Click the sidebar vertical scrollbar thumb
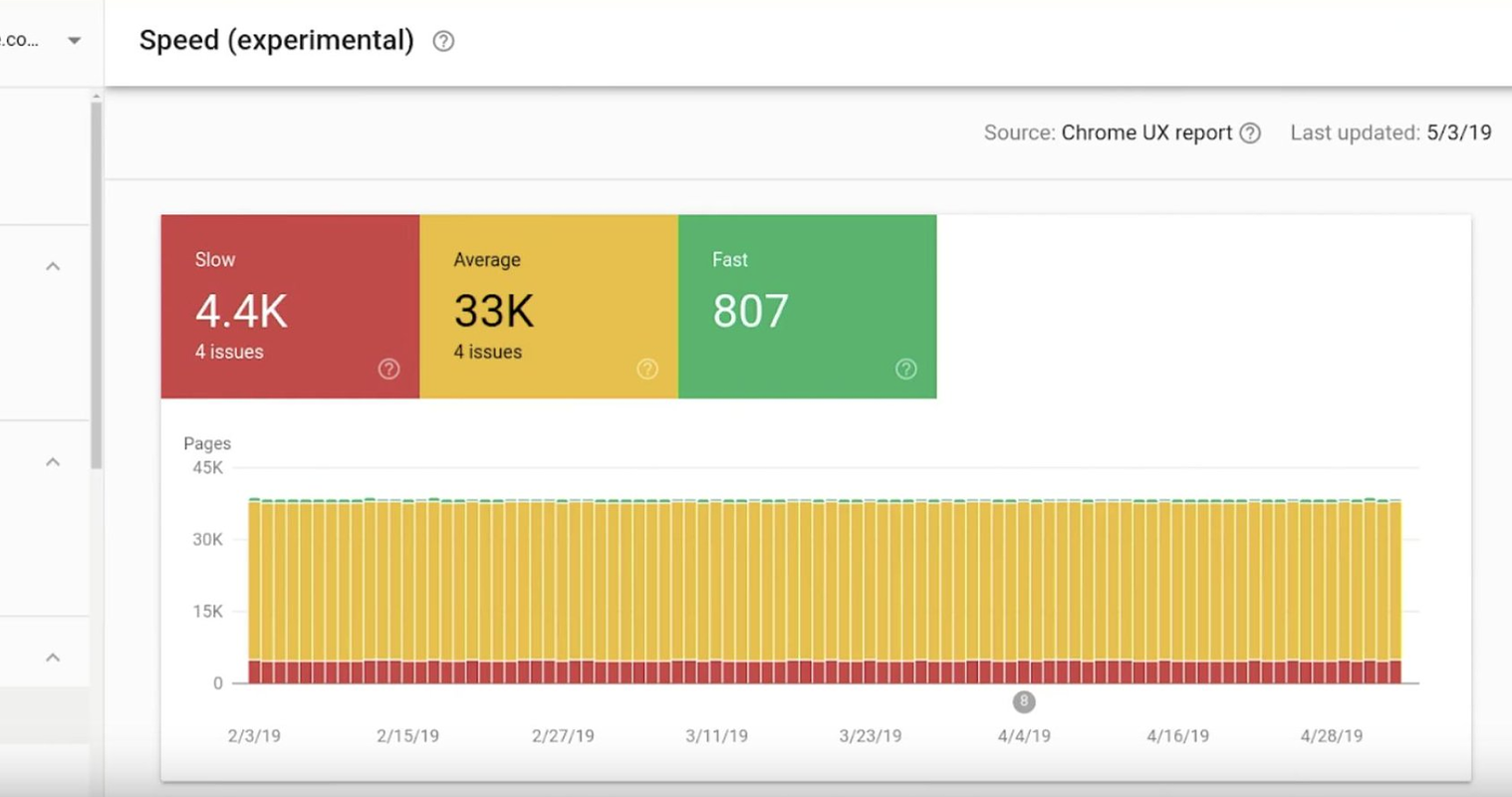Screen dimensions: 1512x797 [96, 284]
